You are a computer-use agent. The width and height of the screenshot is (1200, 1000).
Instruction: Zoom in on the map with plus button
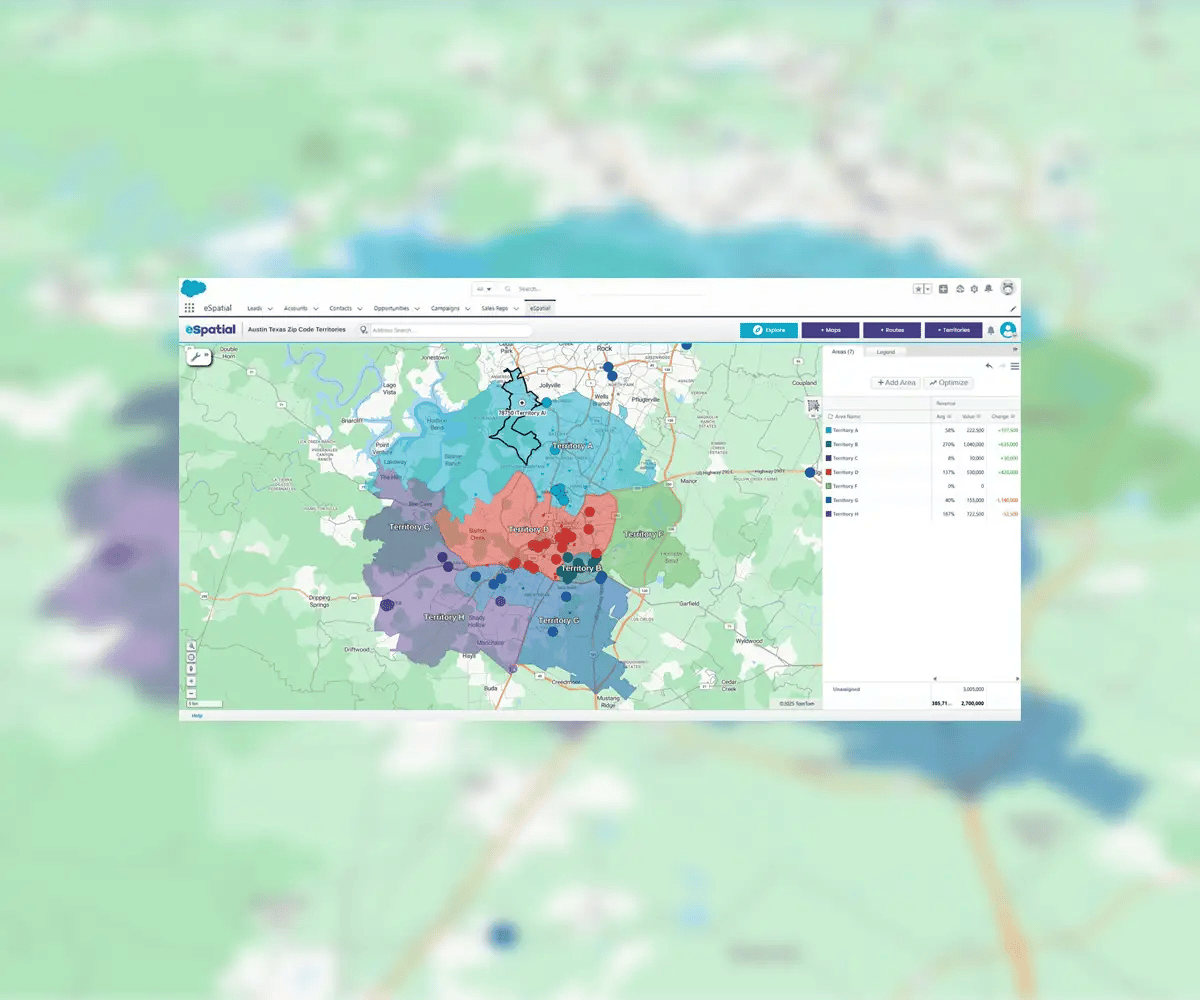click(191, 682)
